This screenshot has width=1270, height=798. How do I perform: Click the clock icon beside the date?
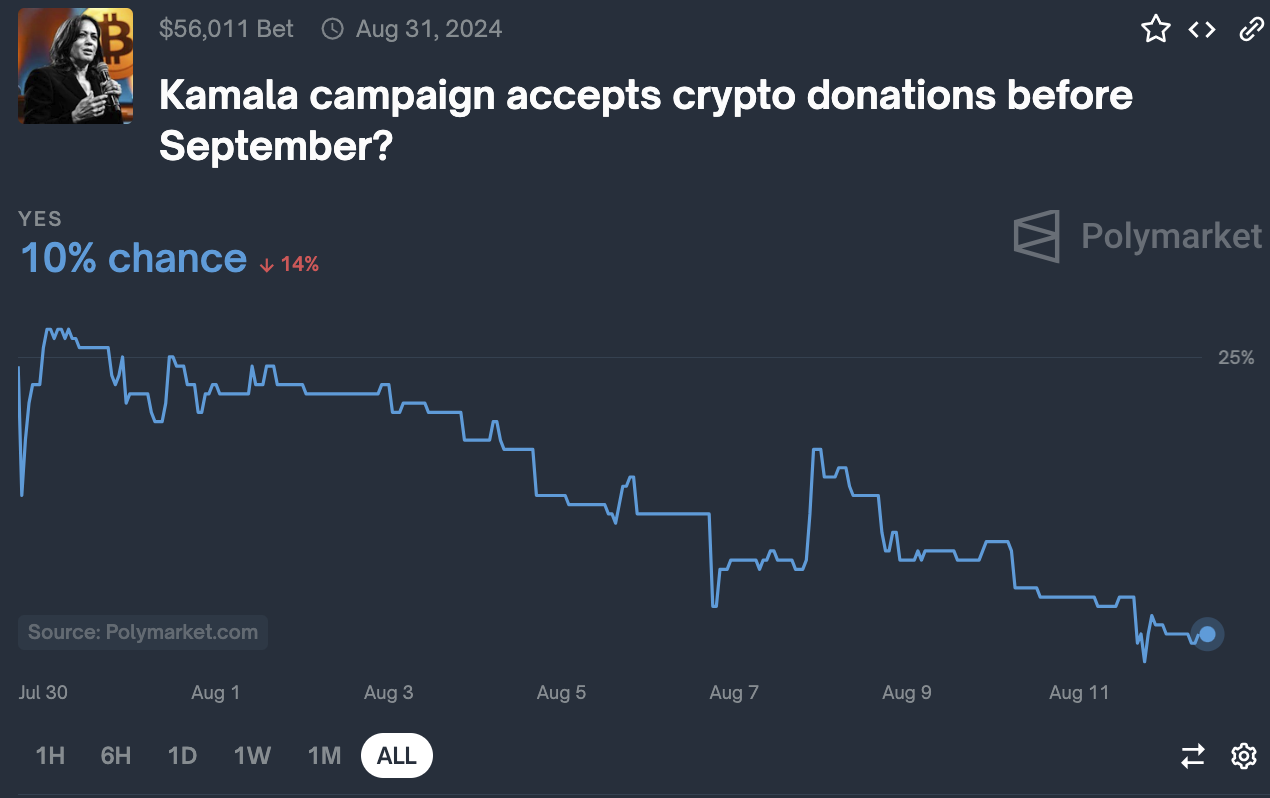click(x=332, y=29)
